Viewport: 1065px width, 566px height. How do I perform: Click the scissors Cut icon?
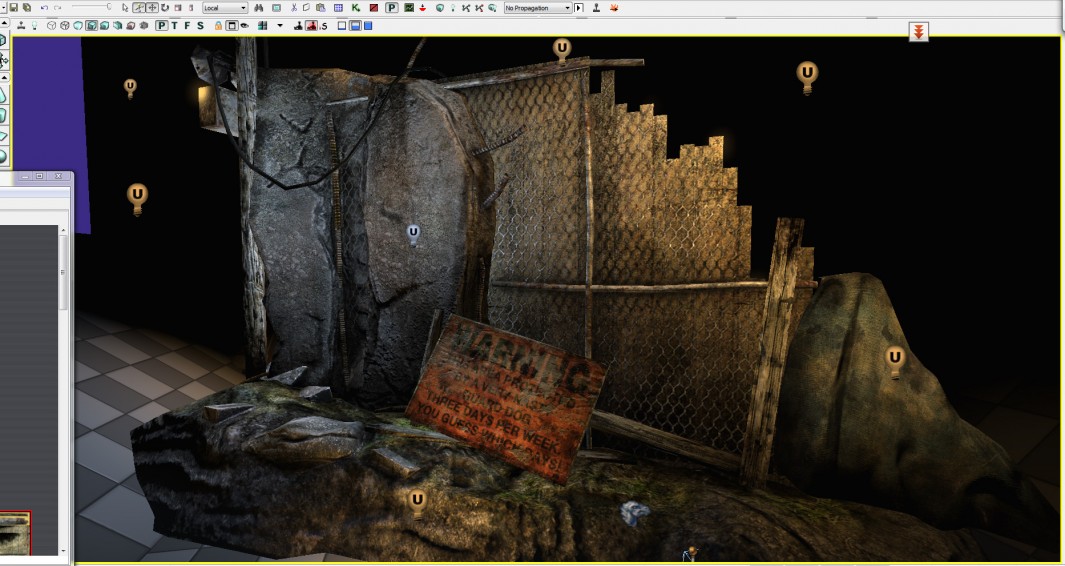pyautogui.click(x=293, y=8)
